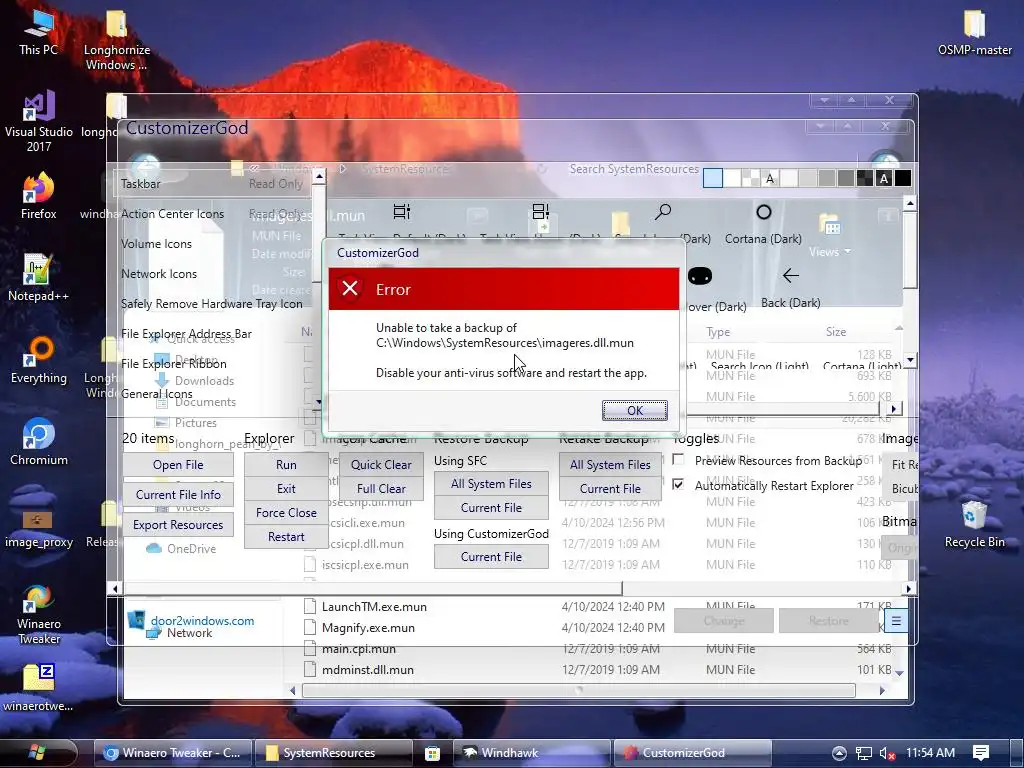Launch Visual Studio 2017 shortcut
The height and width of the screenshot is (768, 1024).
[39, 123]
